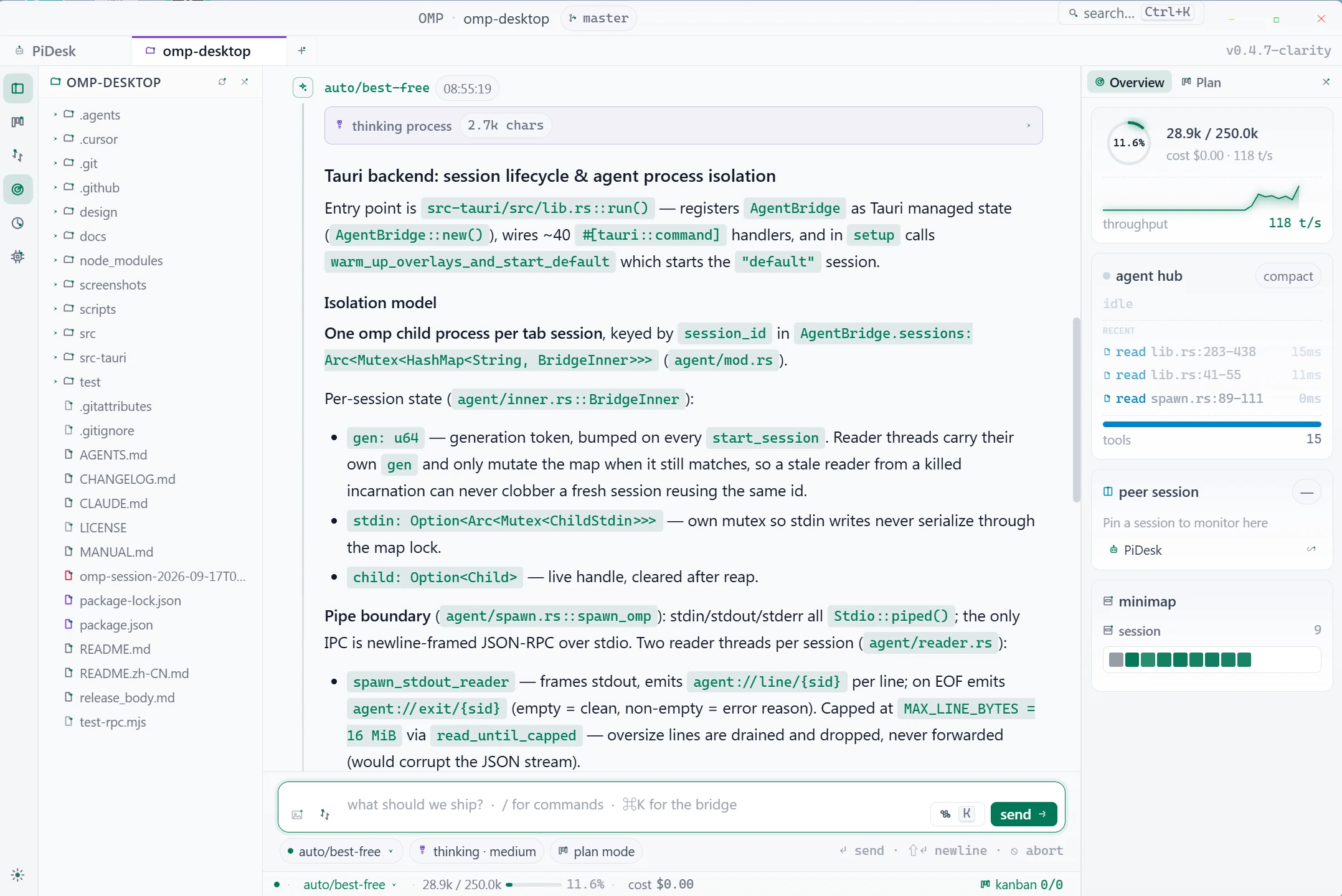Open status bar auto/best-free model dropdown

pos(349,884)
